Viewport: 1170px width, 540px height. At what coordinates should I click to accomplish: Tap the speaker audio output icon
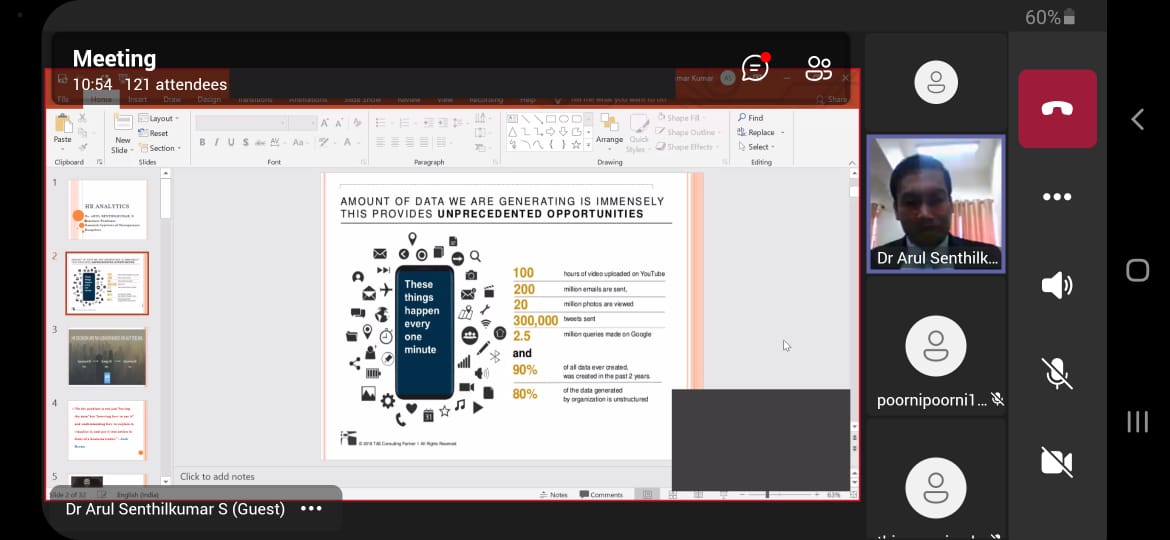tap(1057, 285)
